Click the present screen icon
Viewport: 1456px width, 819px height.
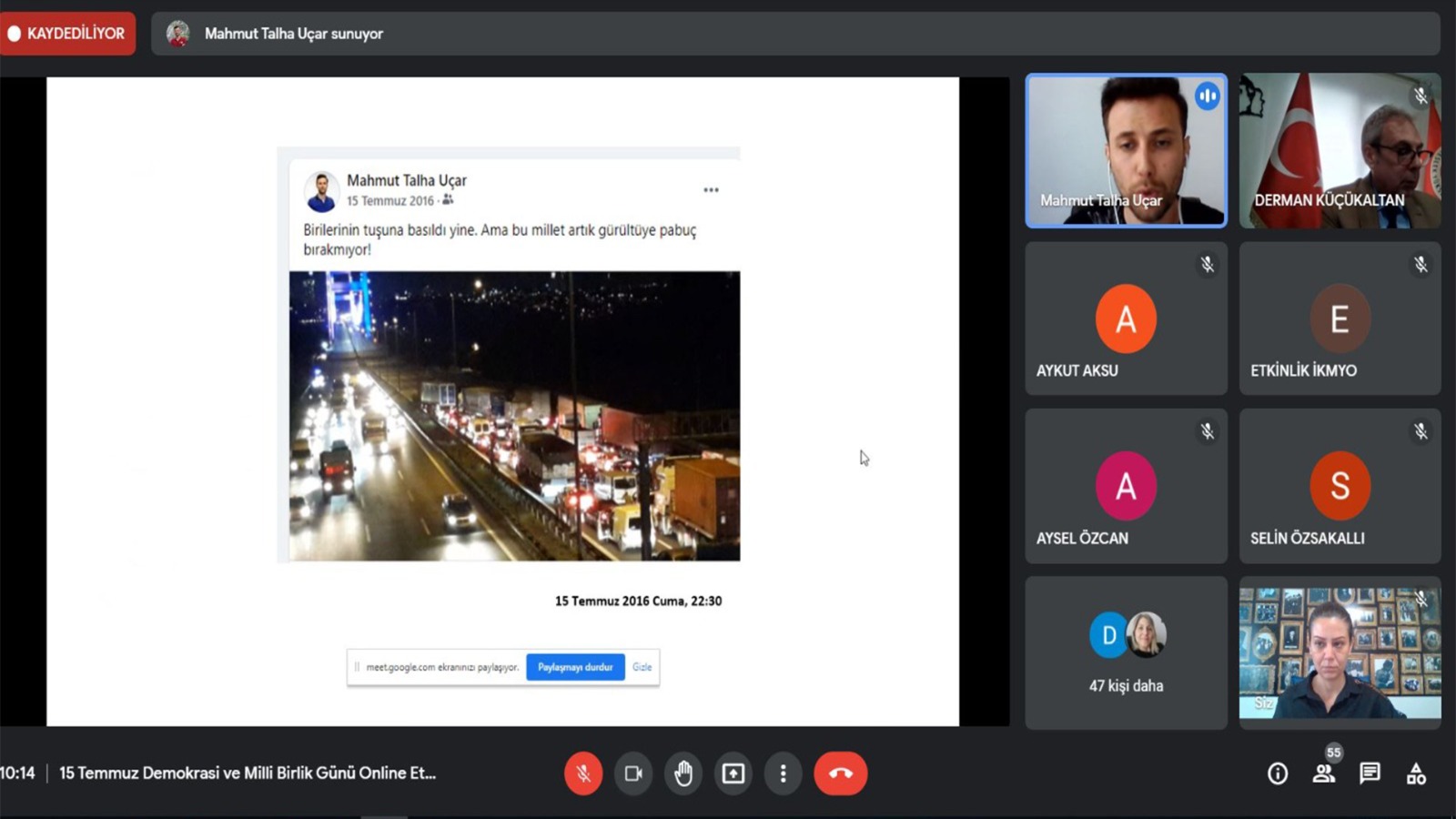pyautogui.click(x=733, y=773)
